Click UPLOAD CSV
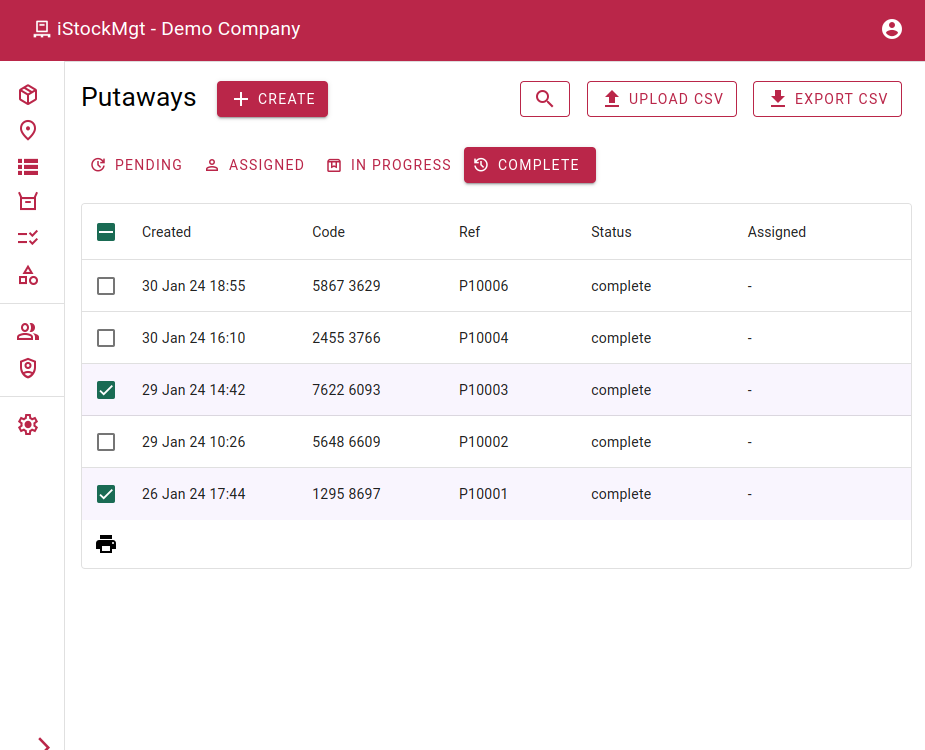 click(x=661, y=99)
